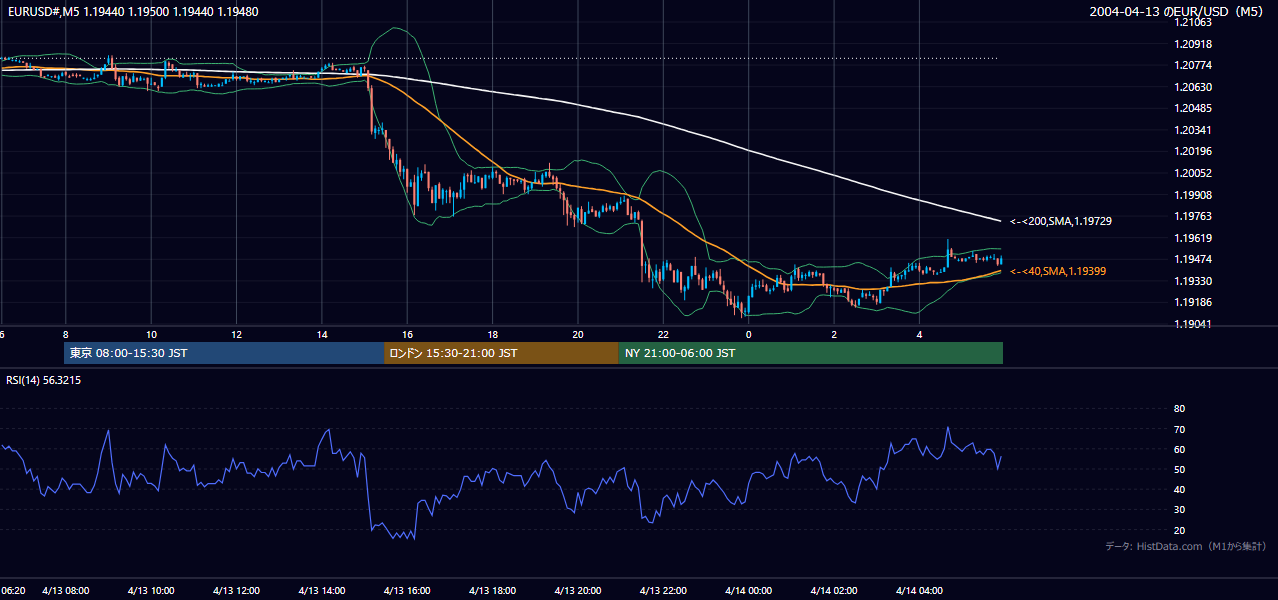Click hour label 10 under price chart
Screen dimensions: 1278x600
point(151,334)
